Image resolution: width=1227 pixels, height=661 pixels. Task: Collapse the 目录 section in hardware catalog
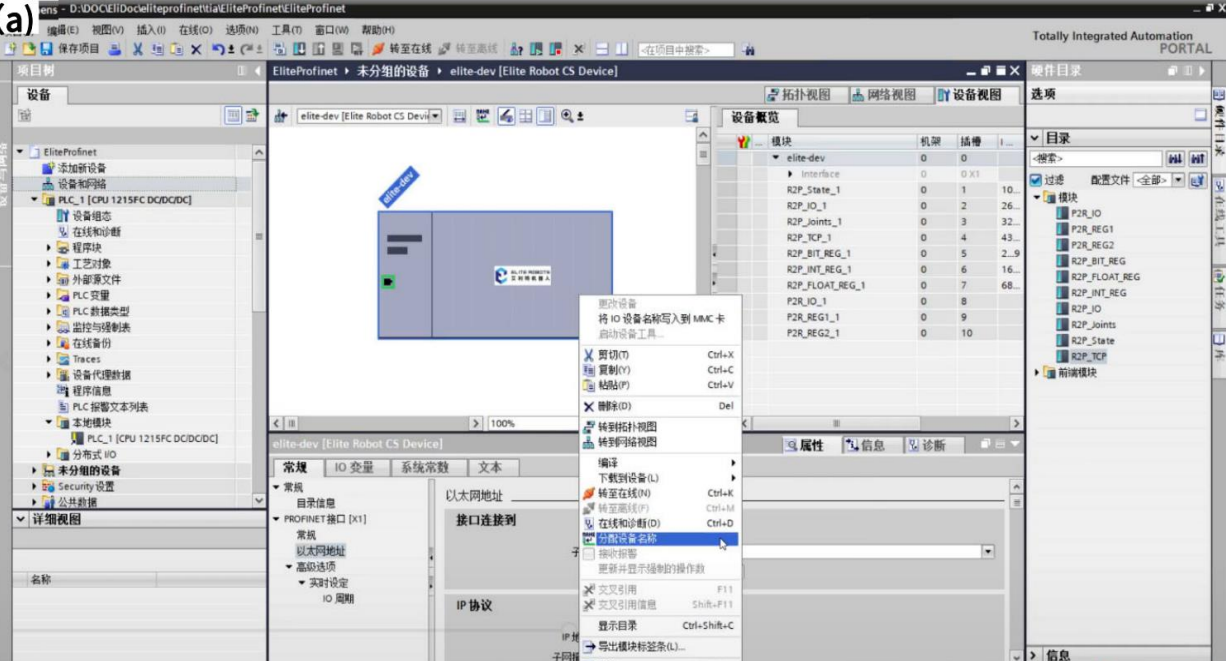(1035, 138)
